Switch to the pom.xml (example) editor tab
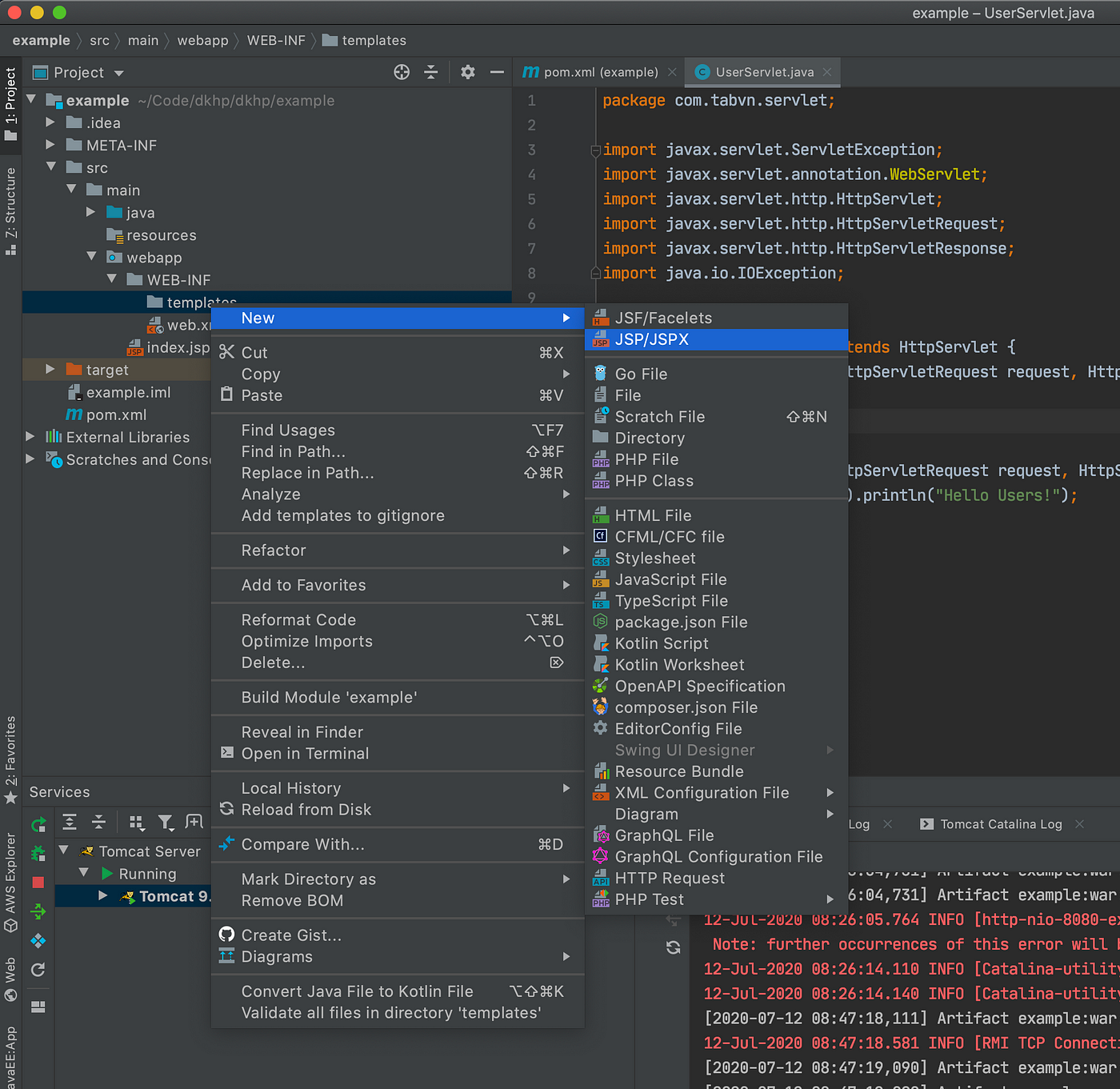1120x1089 pixels. [x=601, y=72]
